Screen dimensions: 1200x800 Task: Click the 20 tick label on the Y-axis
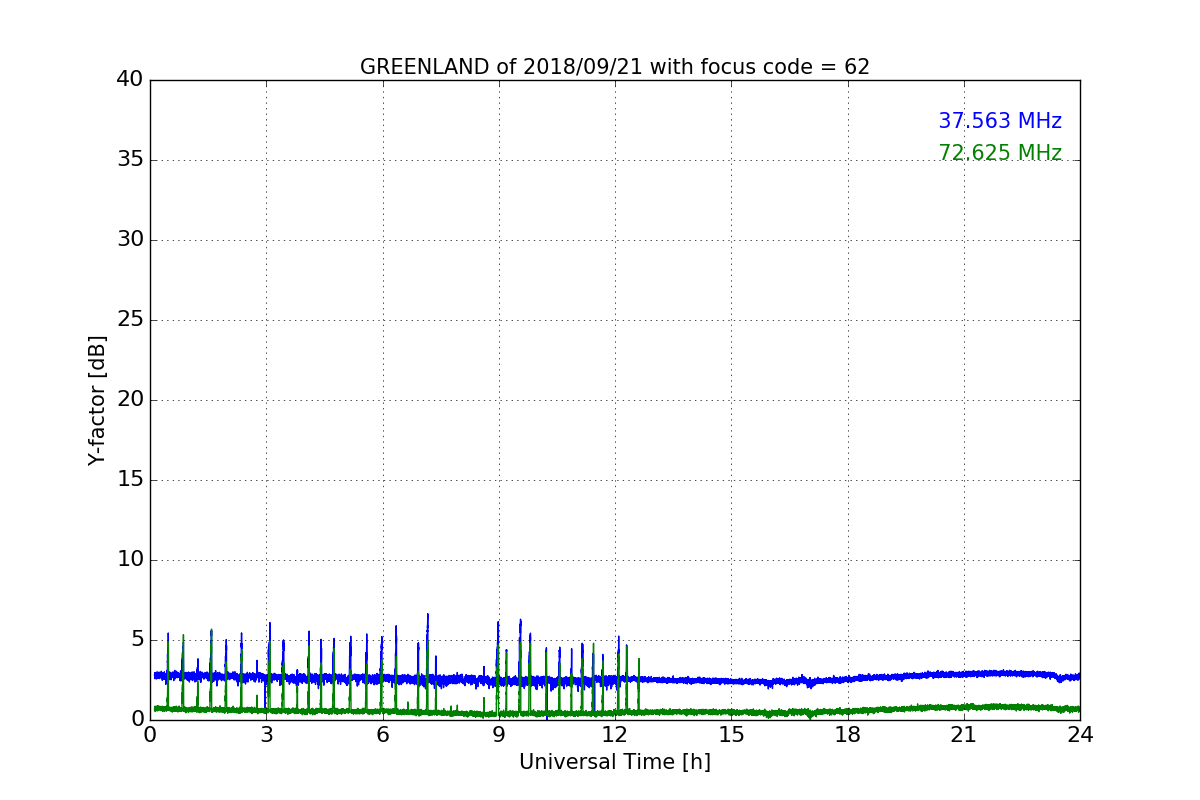click(x=130, y=400)
